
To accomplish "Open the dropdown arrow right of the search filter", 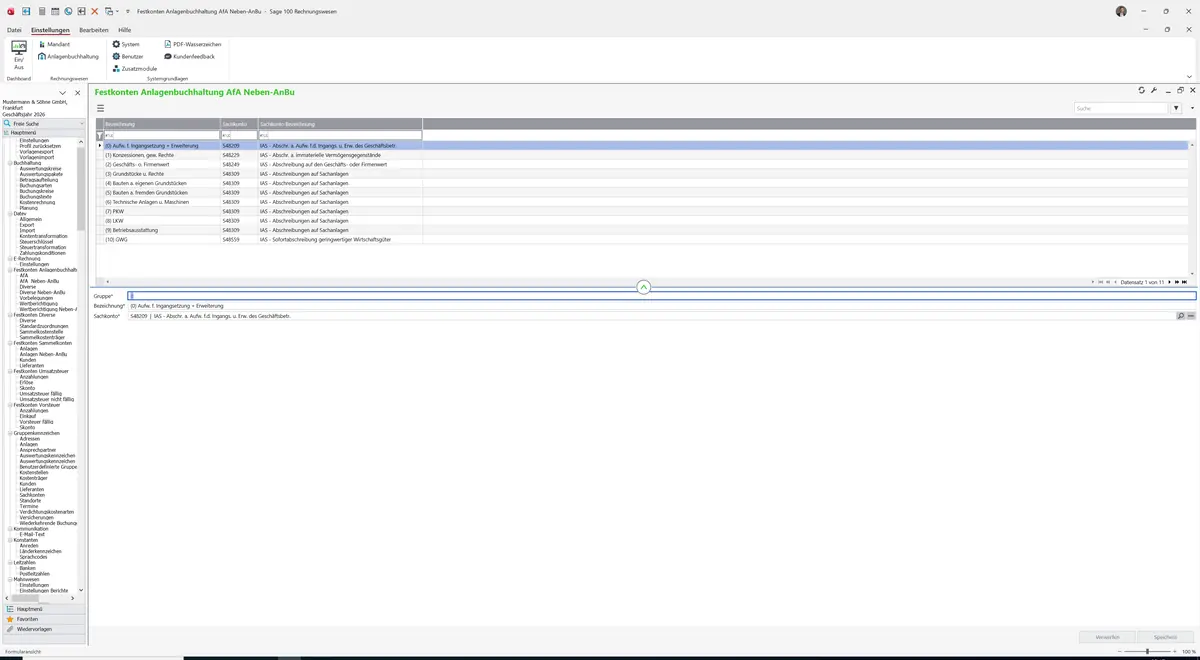I will (x=1191, y=108).
